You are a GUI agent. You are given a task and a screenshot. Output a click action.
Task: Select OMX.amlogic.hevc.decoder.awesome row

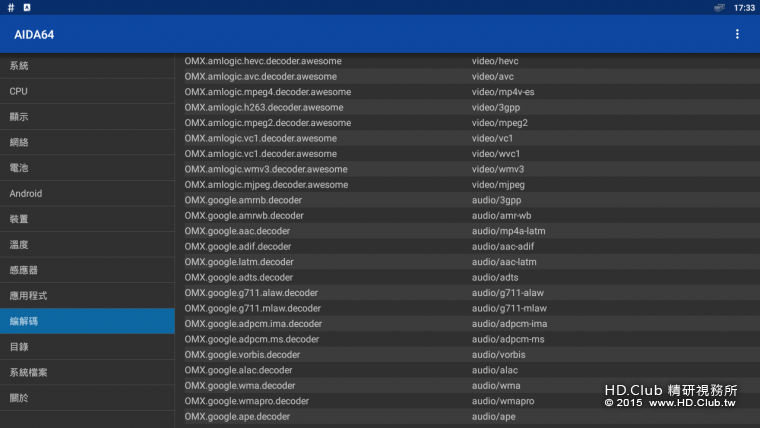click(472, 61)
